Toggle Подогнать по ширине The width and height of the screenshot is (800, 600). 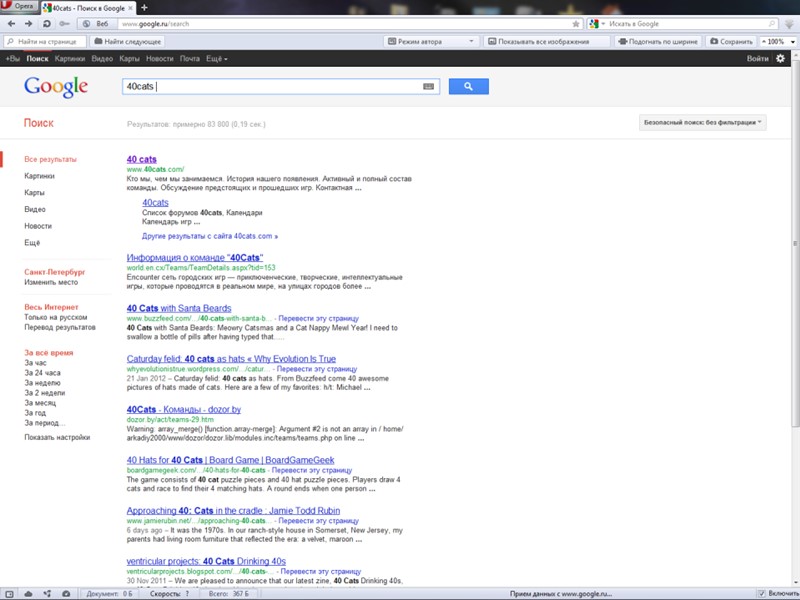658,41
